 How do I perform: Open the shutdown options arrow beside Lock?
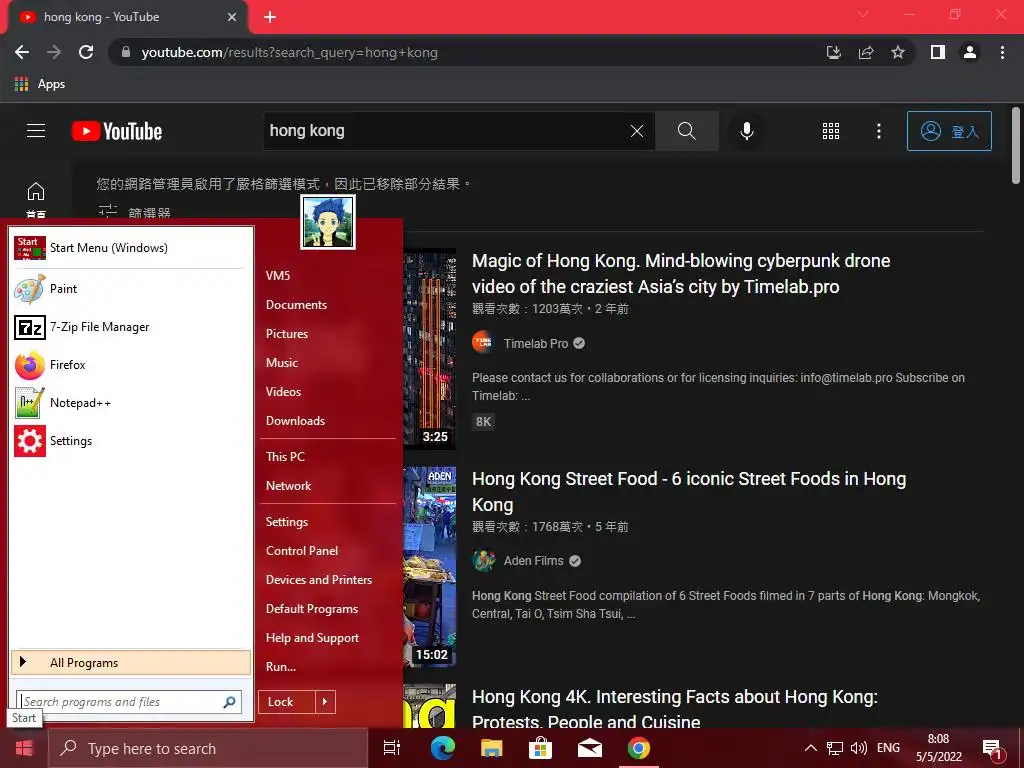pos(325,702)
